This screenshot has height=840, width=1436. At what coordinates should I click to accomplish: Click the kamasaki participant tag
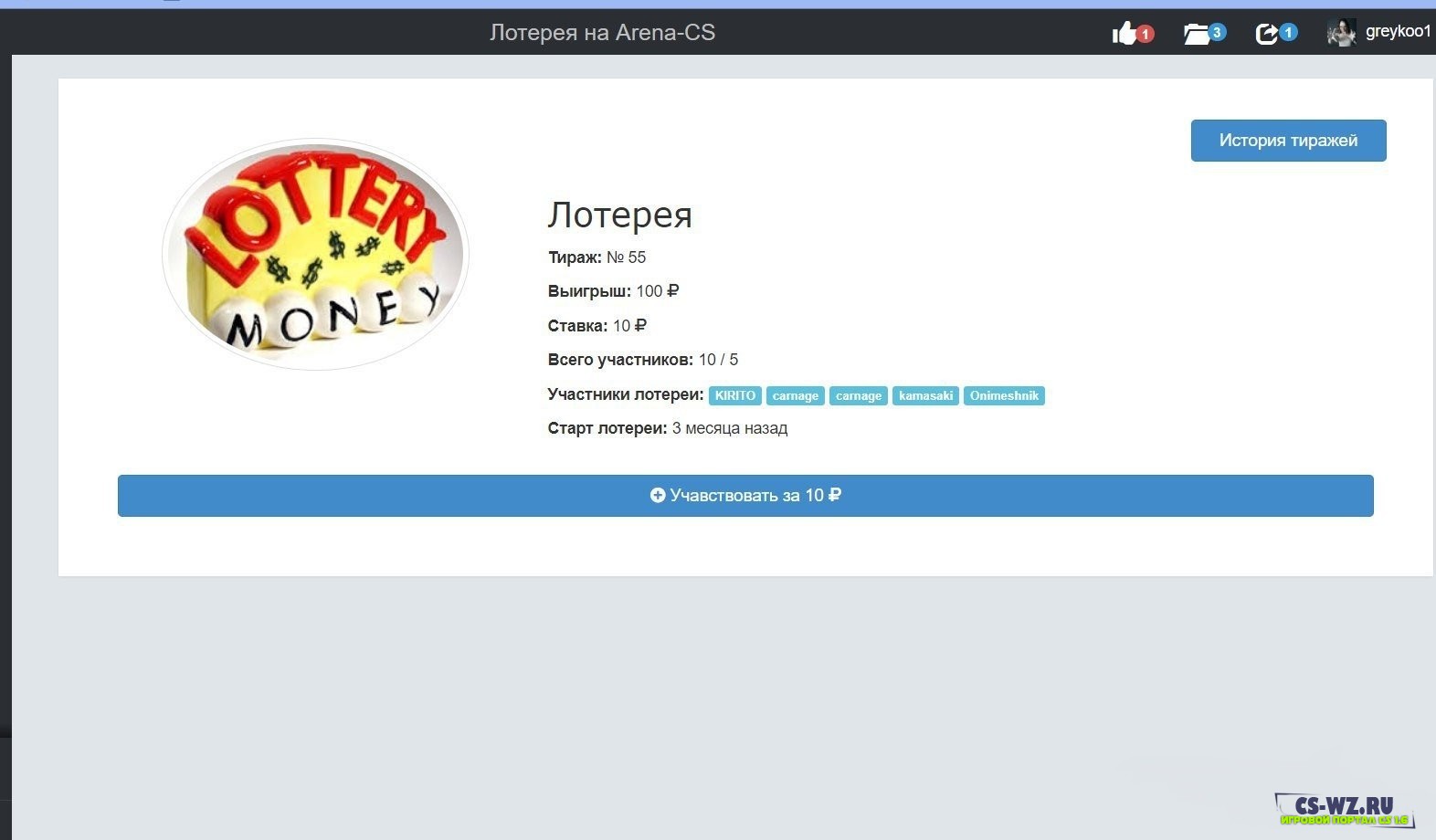pos(925,395)
